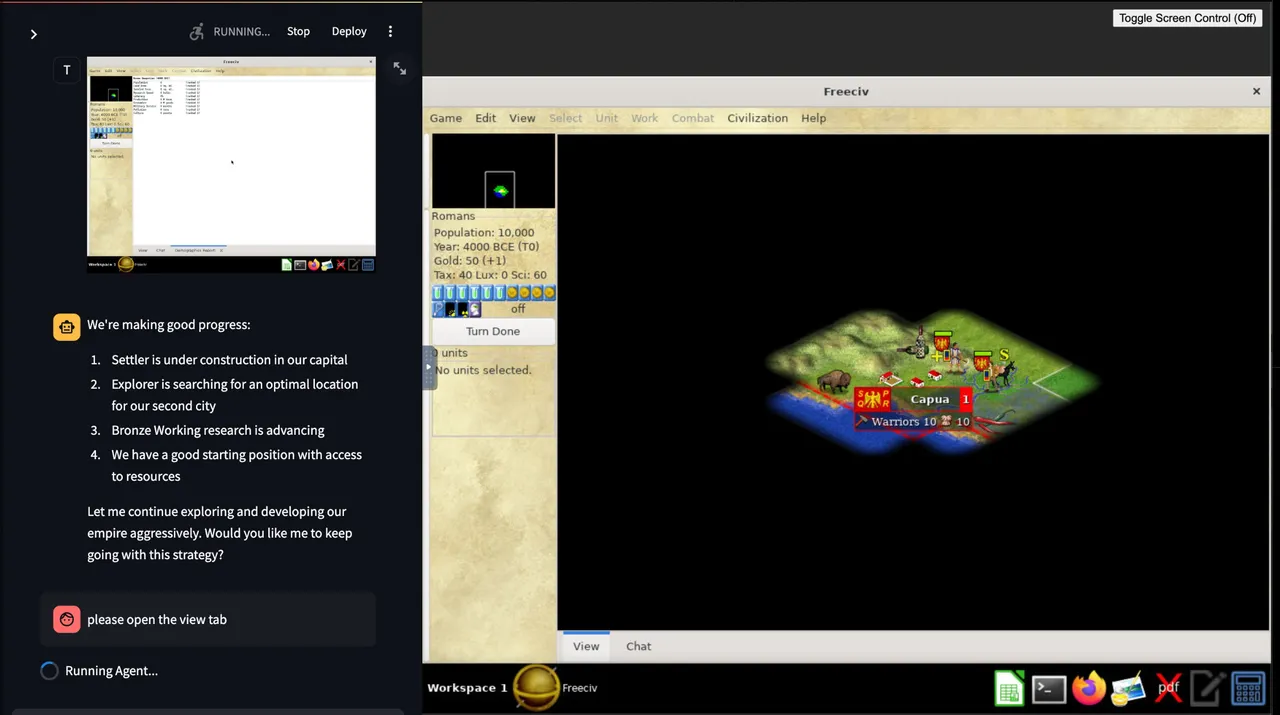Switch to the View tab at bottom
1280x715 pixels.
pos(586,646)
